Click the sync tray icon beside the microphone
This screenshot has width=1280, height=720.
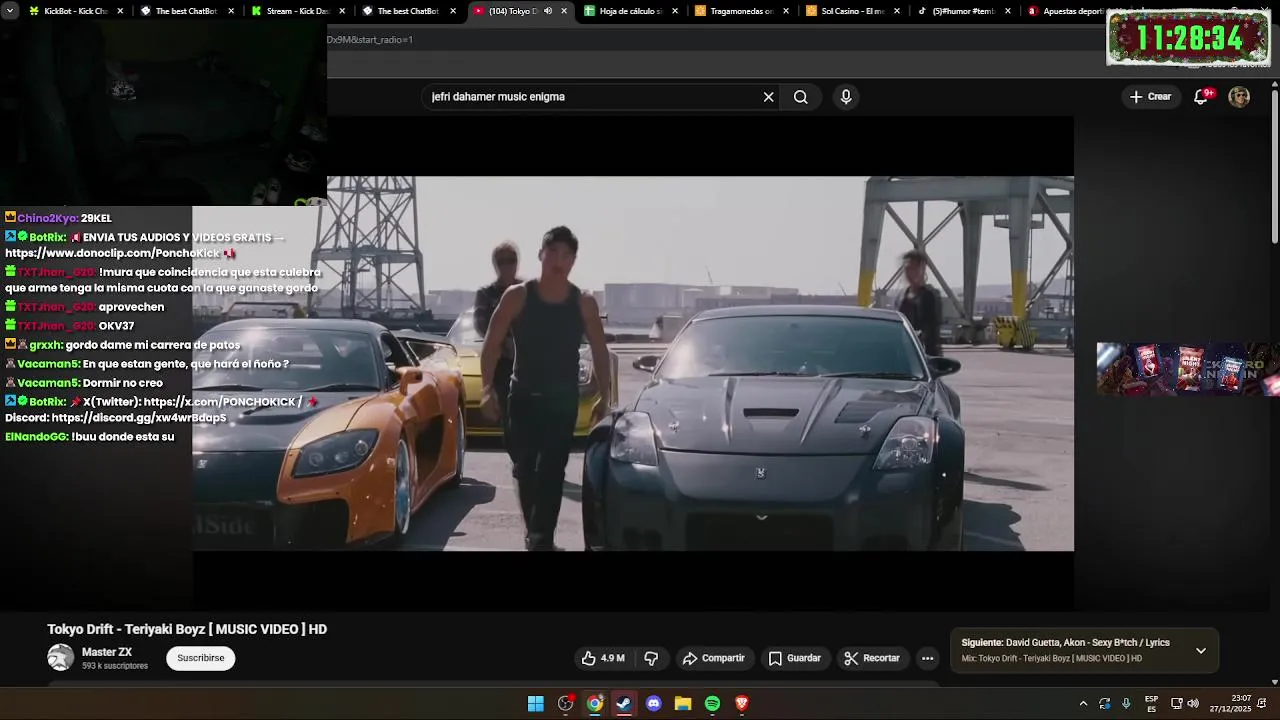click(1105, 704)
